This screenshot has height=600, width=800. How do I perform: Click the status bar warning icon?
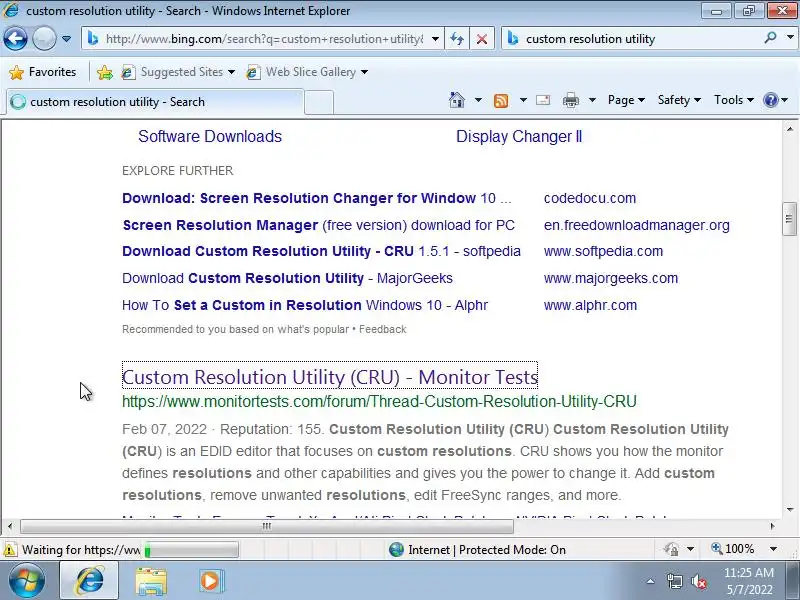click(x=9, y=549)
